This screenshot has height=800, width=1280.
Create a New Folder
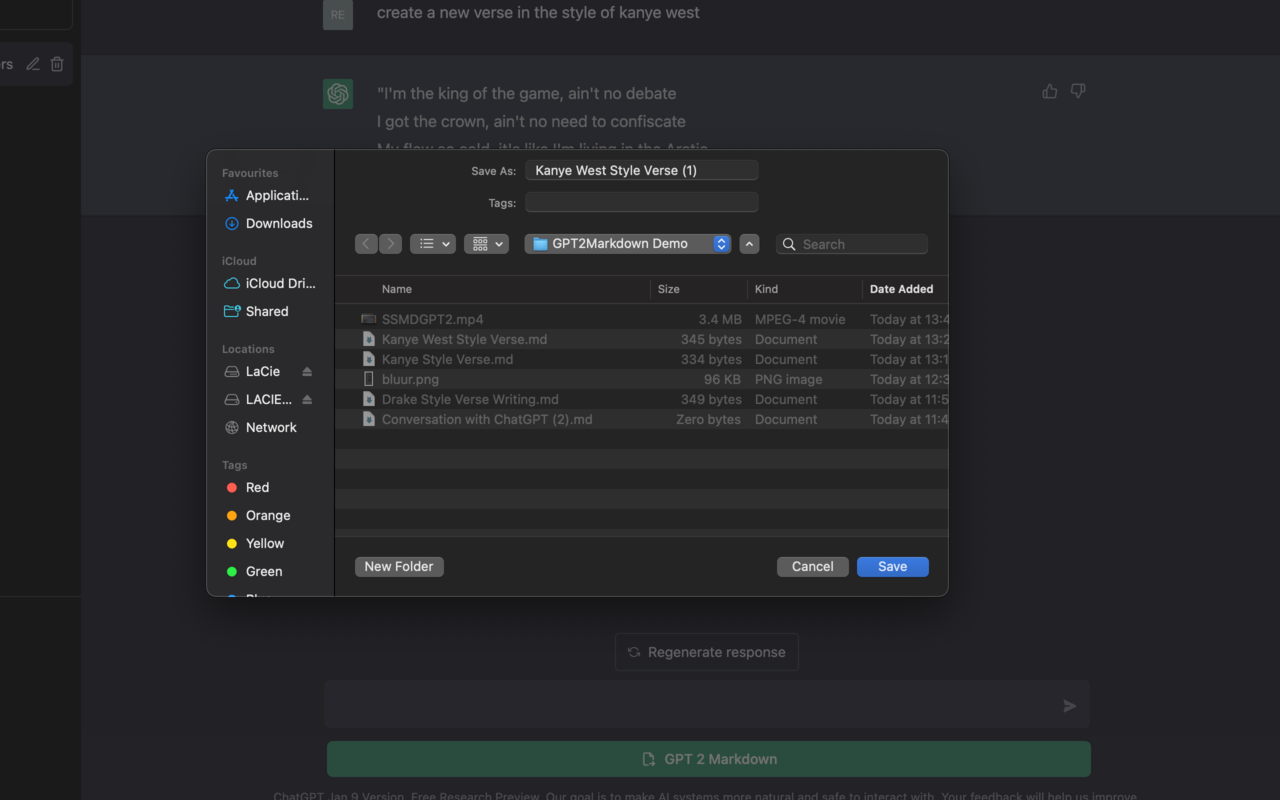(398, 566)
